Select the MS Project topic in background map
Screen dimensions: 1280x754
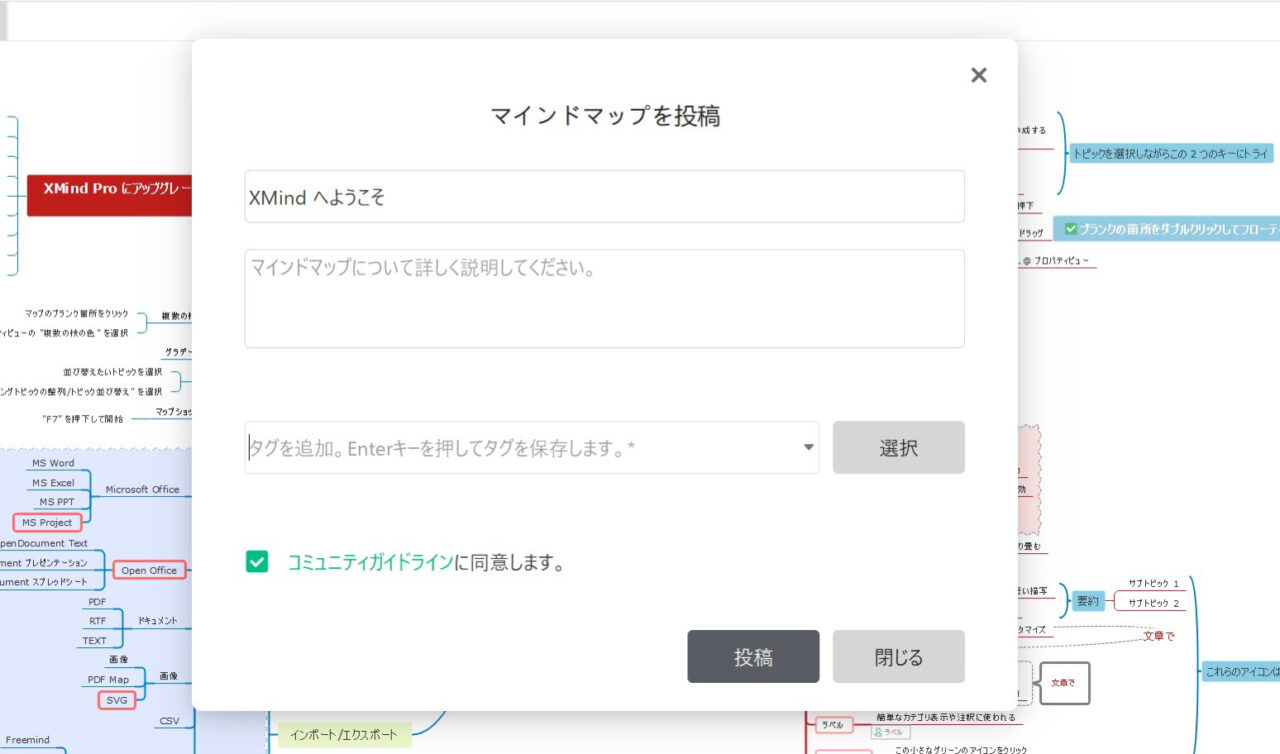point(47,522)
